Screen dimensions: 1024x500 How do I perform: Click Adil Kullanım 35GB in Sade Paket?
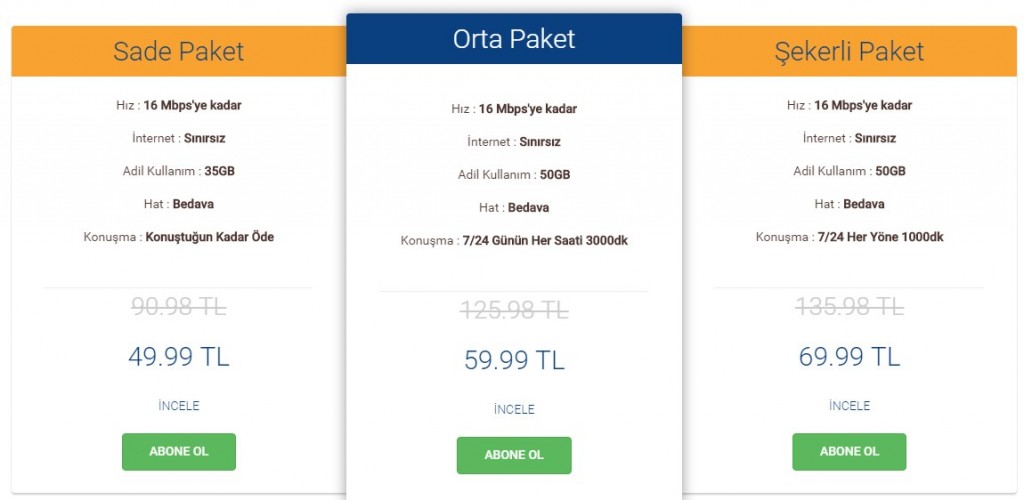tap(179, 171)
